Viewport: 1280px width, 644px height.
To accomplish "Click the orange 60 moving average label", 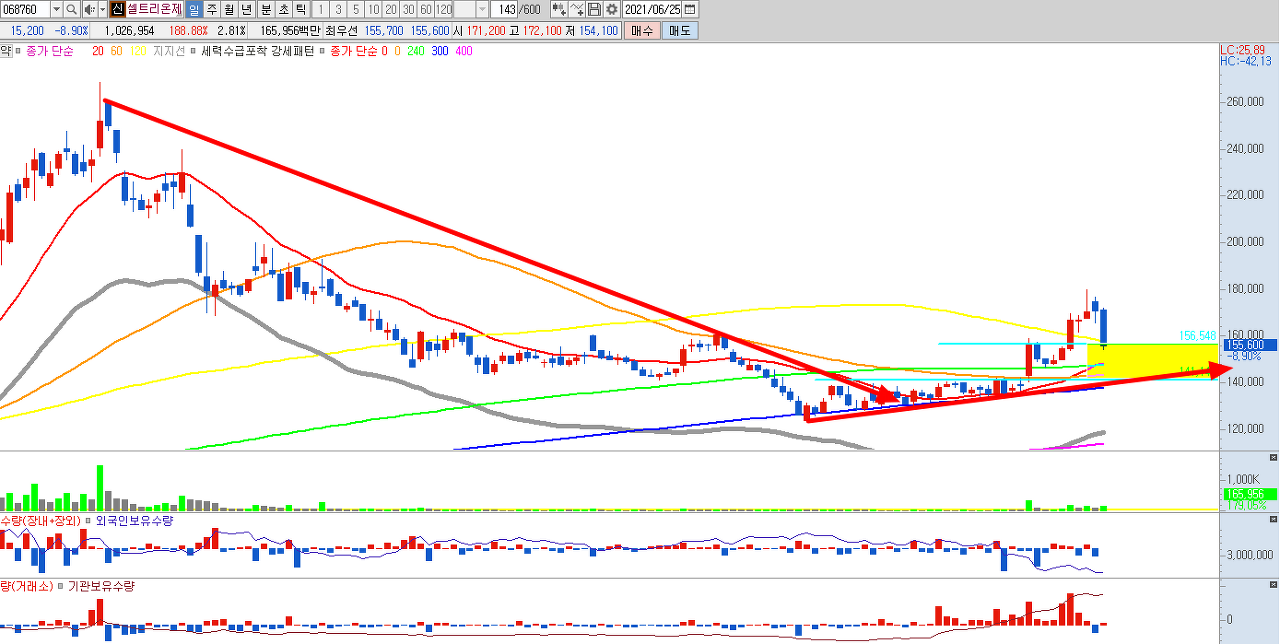I will pyautogui.click(x=116, y=50).
